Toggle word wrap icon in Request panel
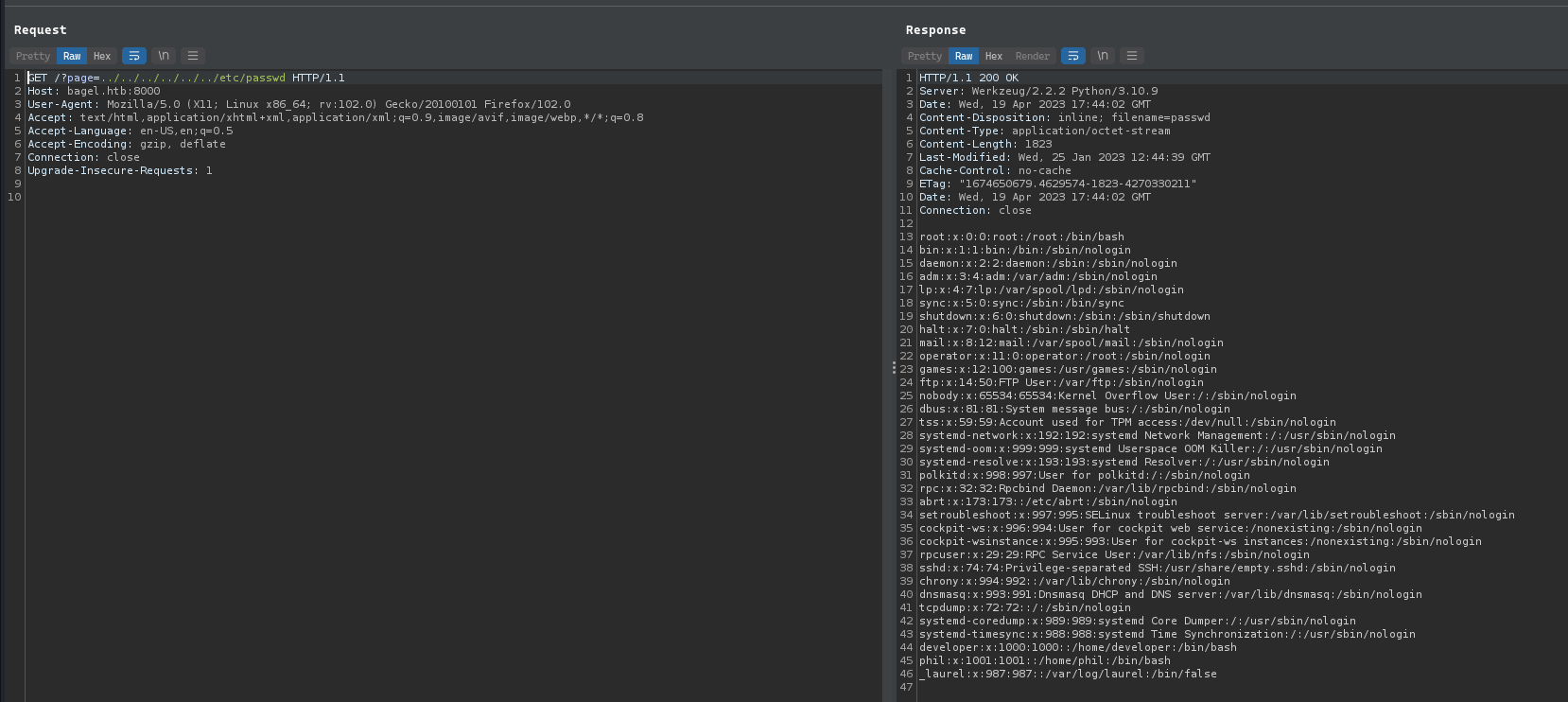1568x702 pixels. pos(134,56)
